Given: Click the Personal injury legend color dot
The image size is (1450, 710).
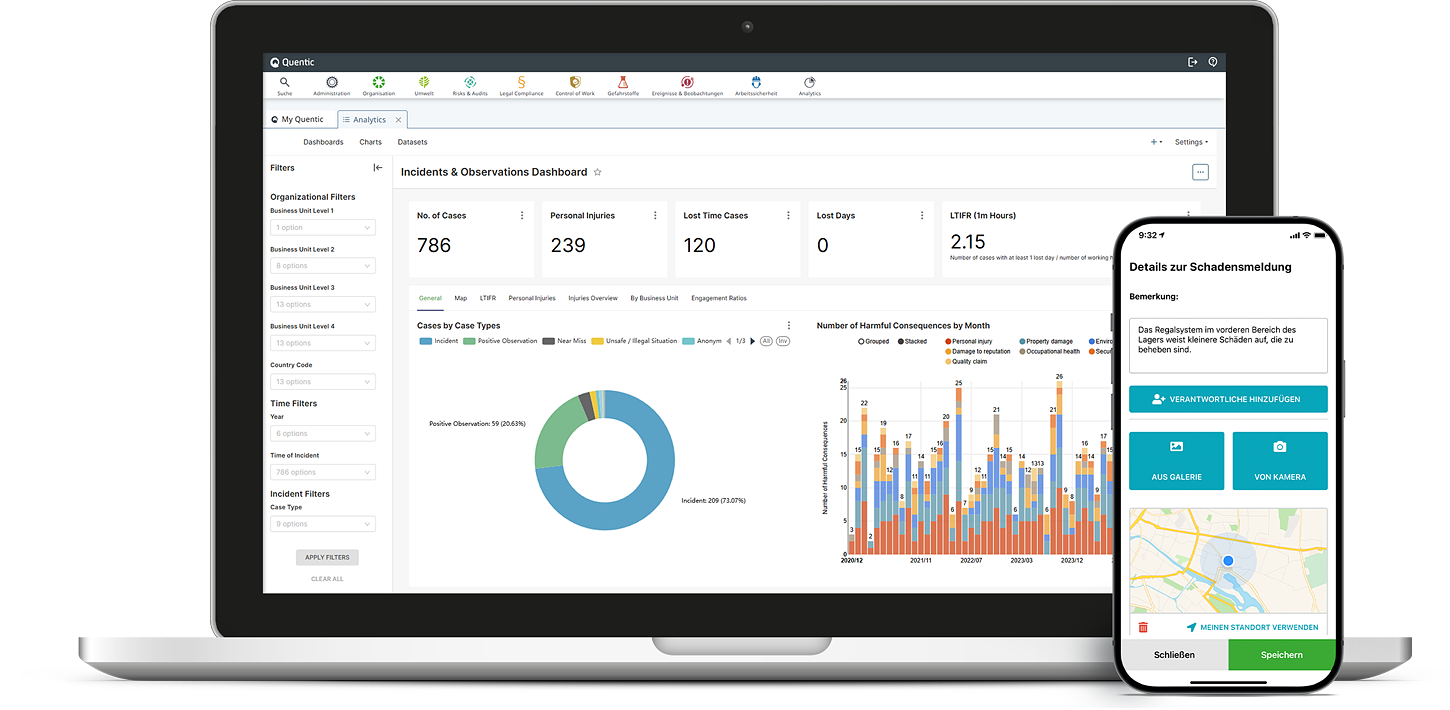Looking at the screenshot, I should 948,340.
